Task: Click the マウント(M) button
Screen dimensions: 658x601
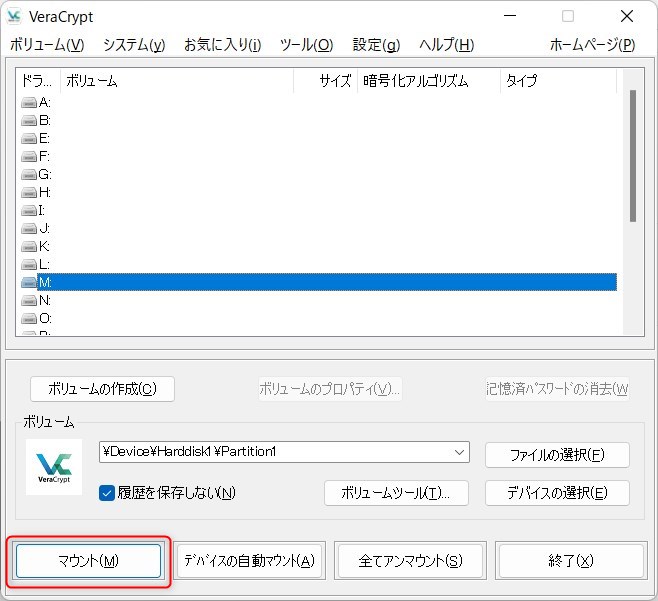Action: (89, 561)
